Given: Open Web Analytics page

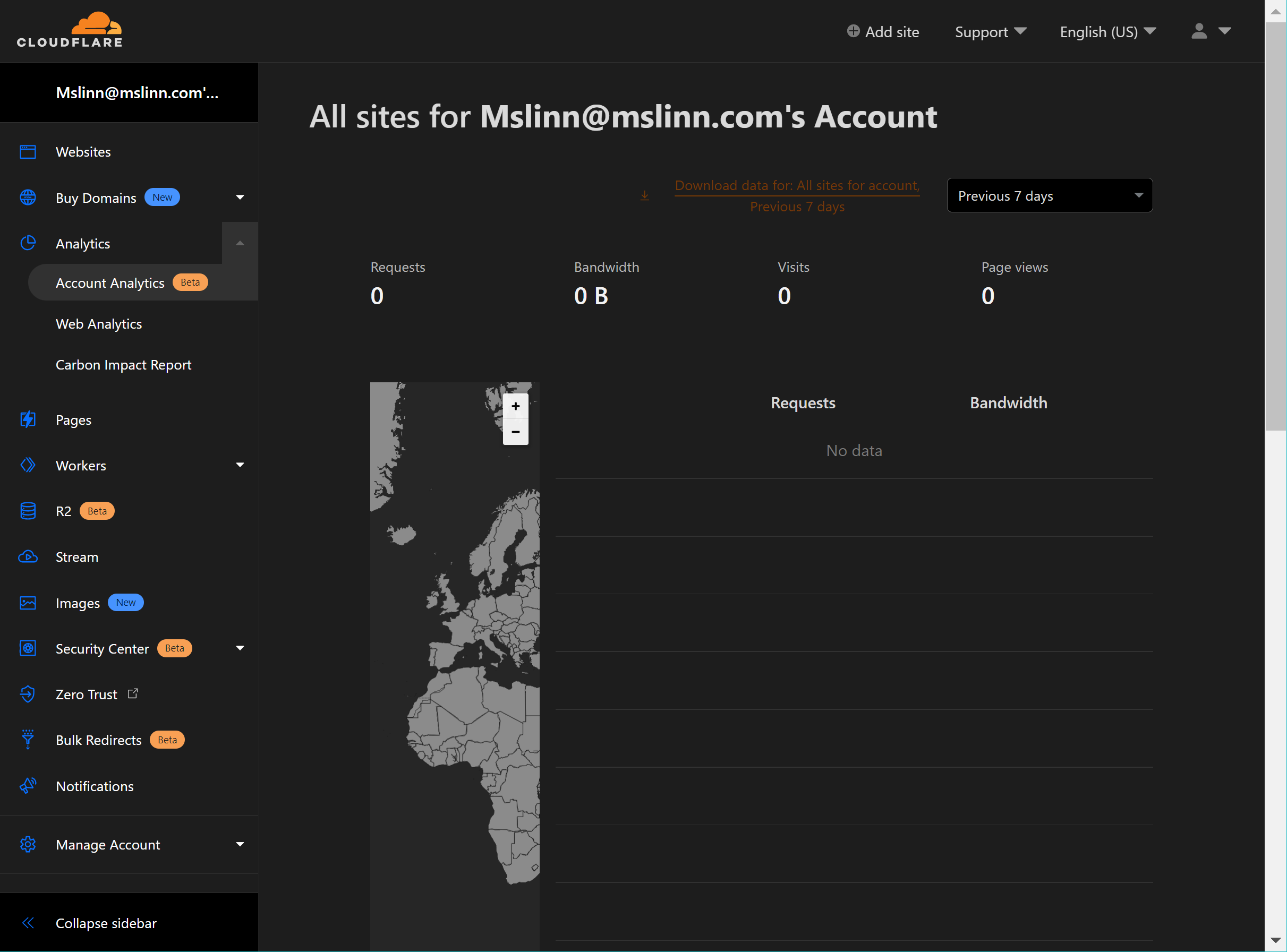Looking at the screenshot, I should pos(99,324).
